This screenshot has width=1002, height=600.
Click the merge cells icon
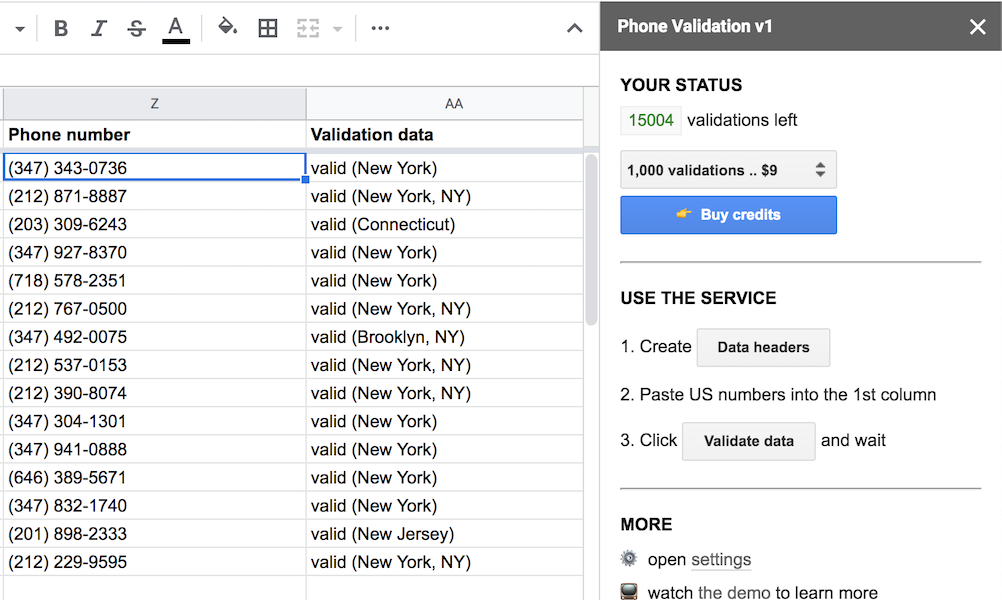(307, 27)
